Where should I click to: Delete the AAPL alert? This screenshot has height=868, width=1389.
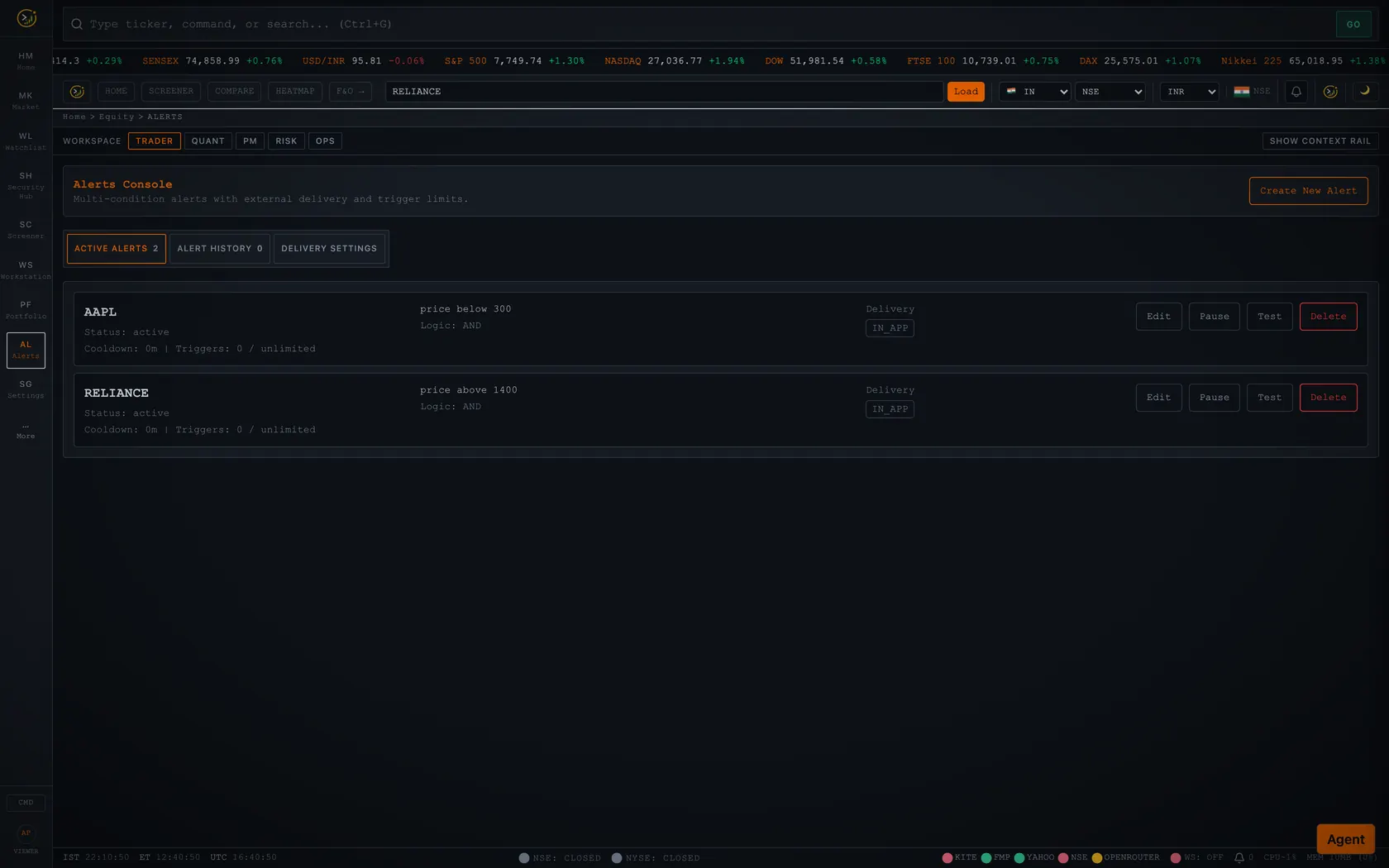coord(1328,317)
